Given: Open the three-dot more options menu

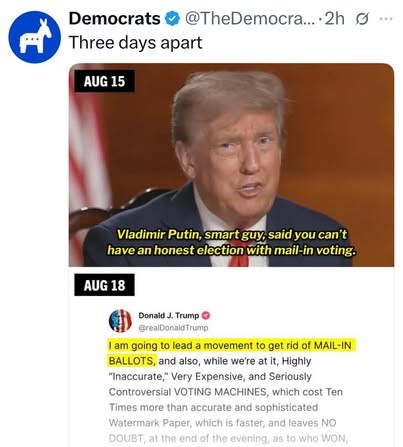Looking at the screenshot, I should pos(386,19).
